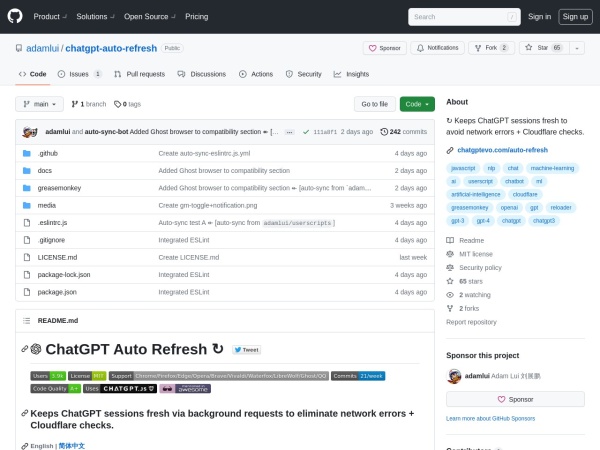Open the Insights tab
Viewport: 600px width, 450px height.
click(x=351, y=74)
